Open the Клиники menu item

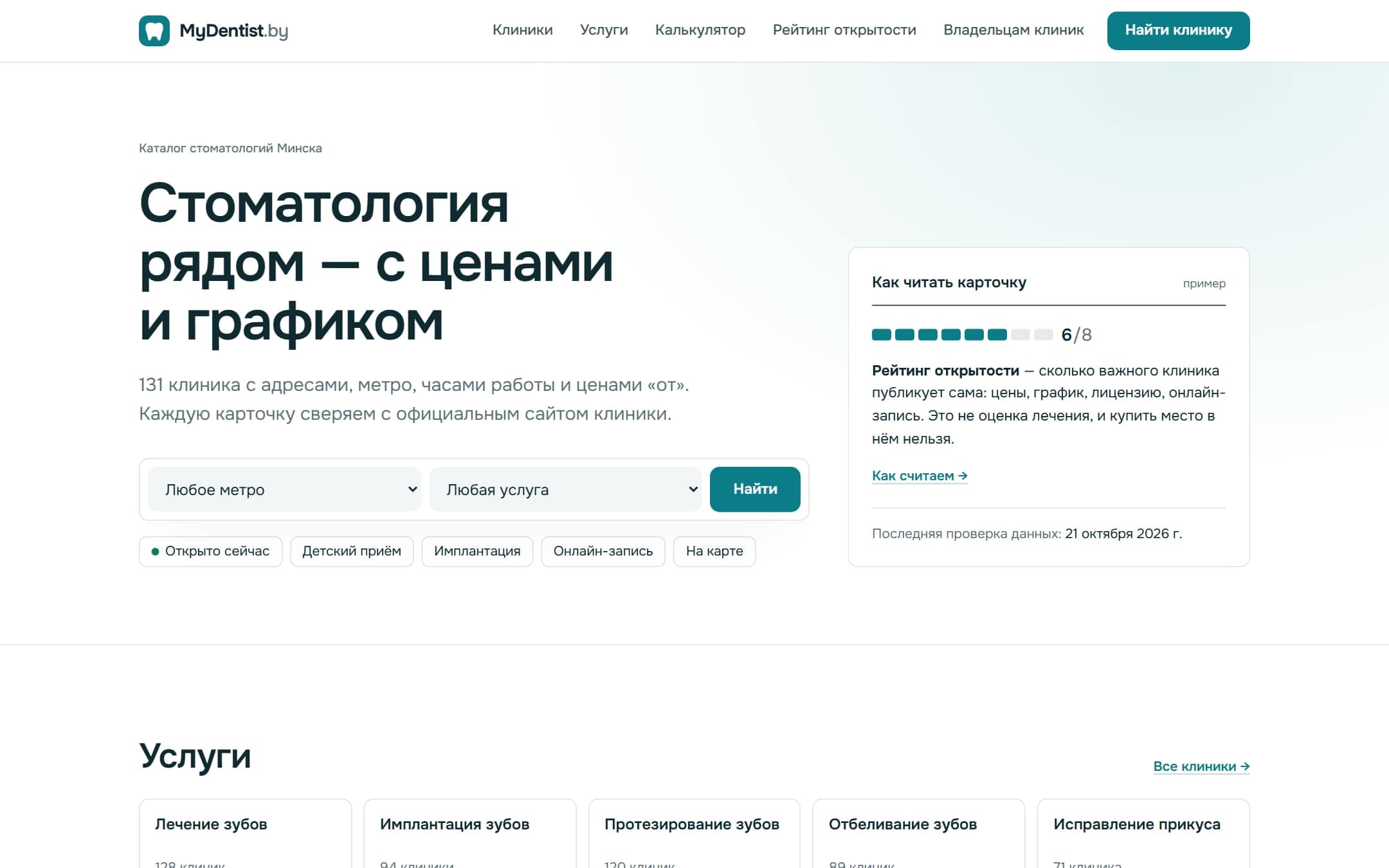click(522, 30)
